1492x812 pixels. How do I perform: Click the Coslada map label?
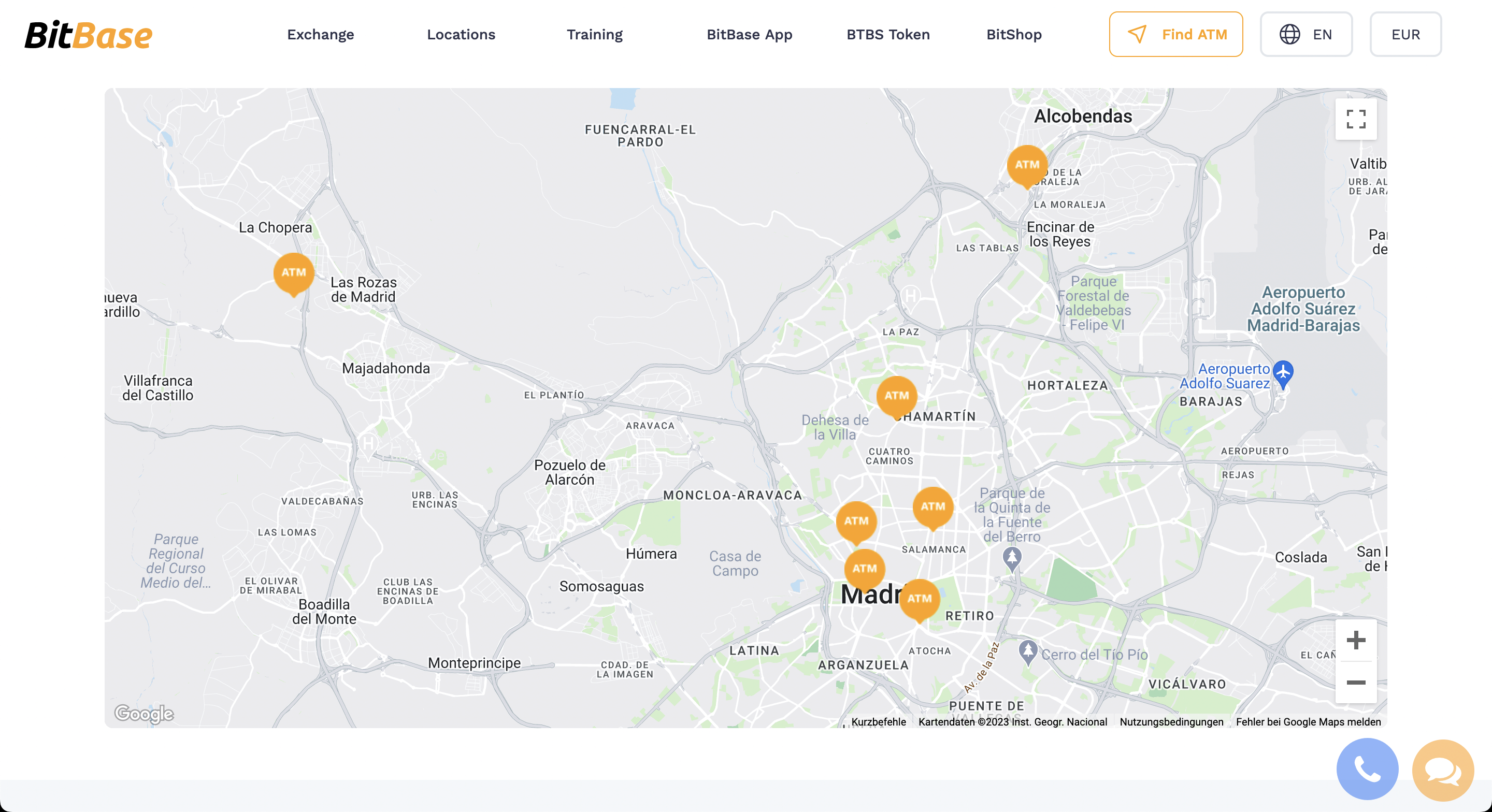[1300, 557]
